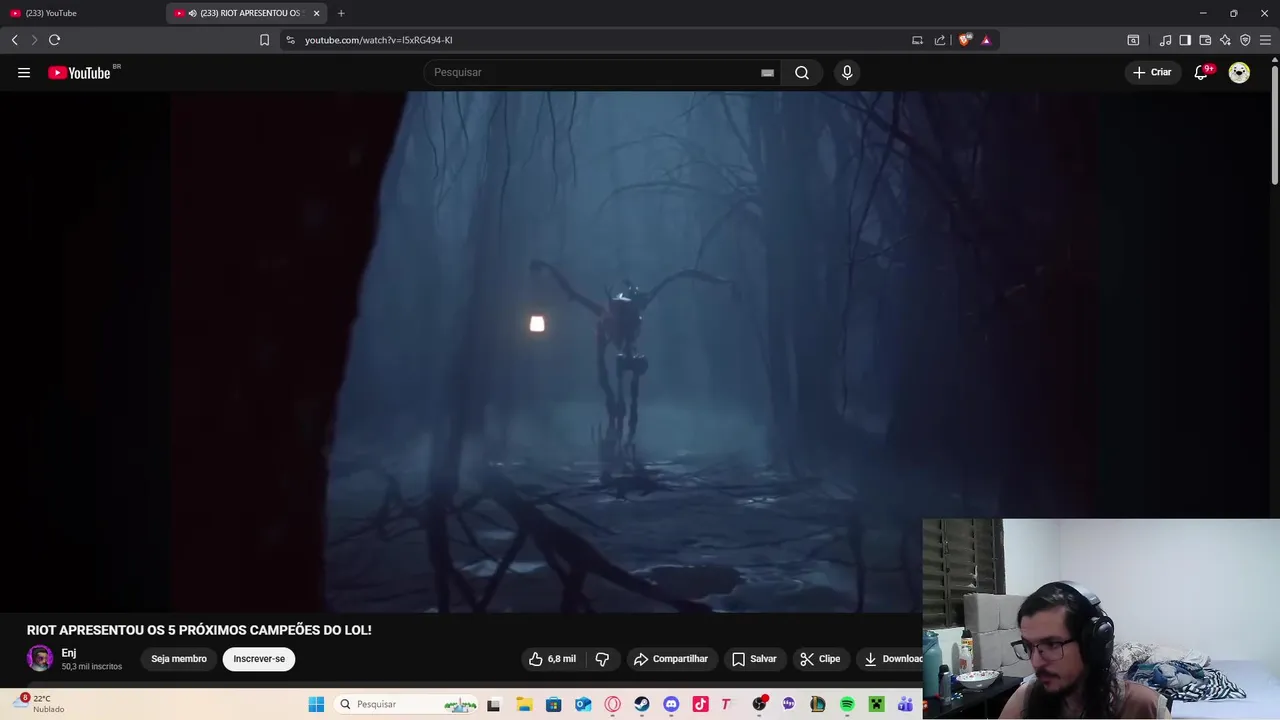Open the weather widget 22°C Nublado
This screenshot has width=1280, height=720.
(x=40, y=704)
